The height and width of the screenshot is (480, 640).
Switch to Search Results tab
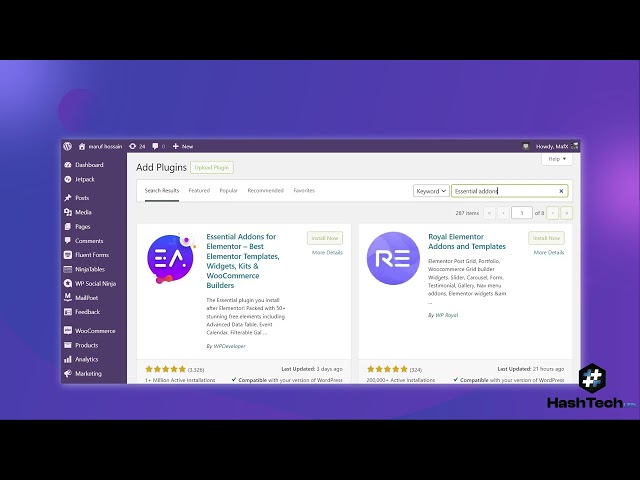162,191
